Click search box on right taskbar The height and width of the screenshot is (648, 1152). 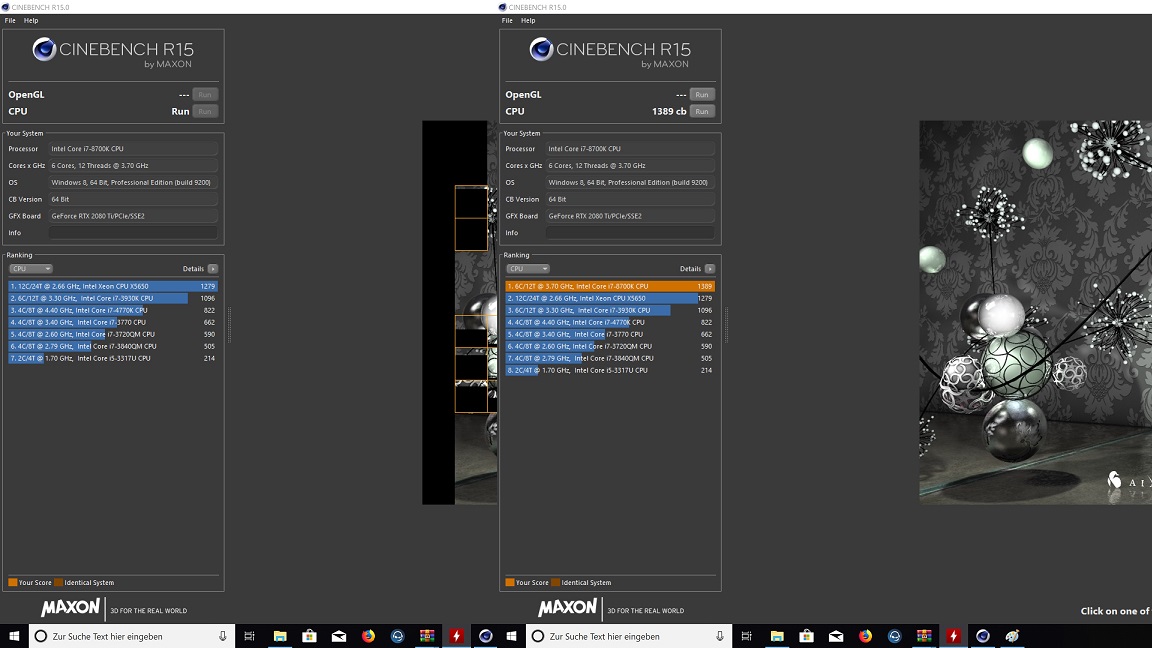tap(629, 636)
